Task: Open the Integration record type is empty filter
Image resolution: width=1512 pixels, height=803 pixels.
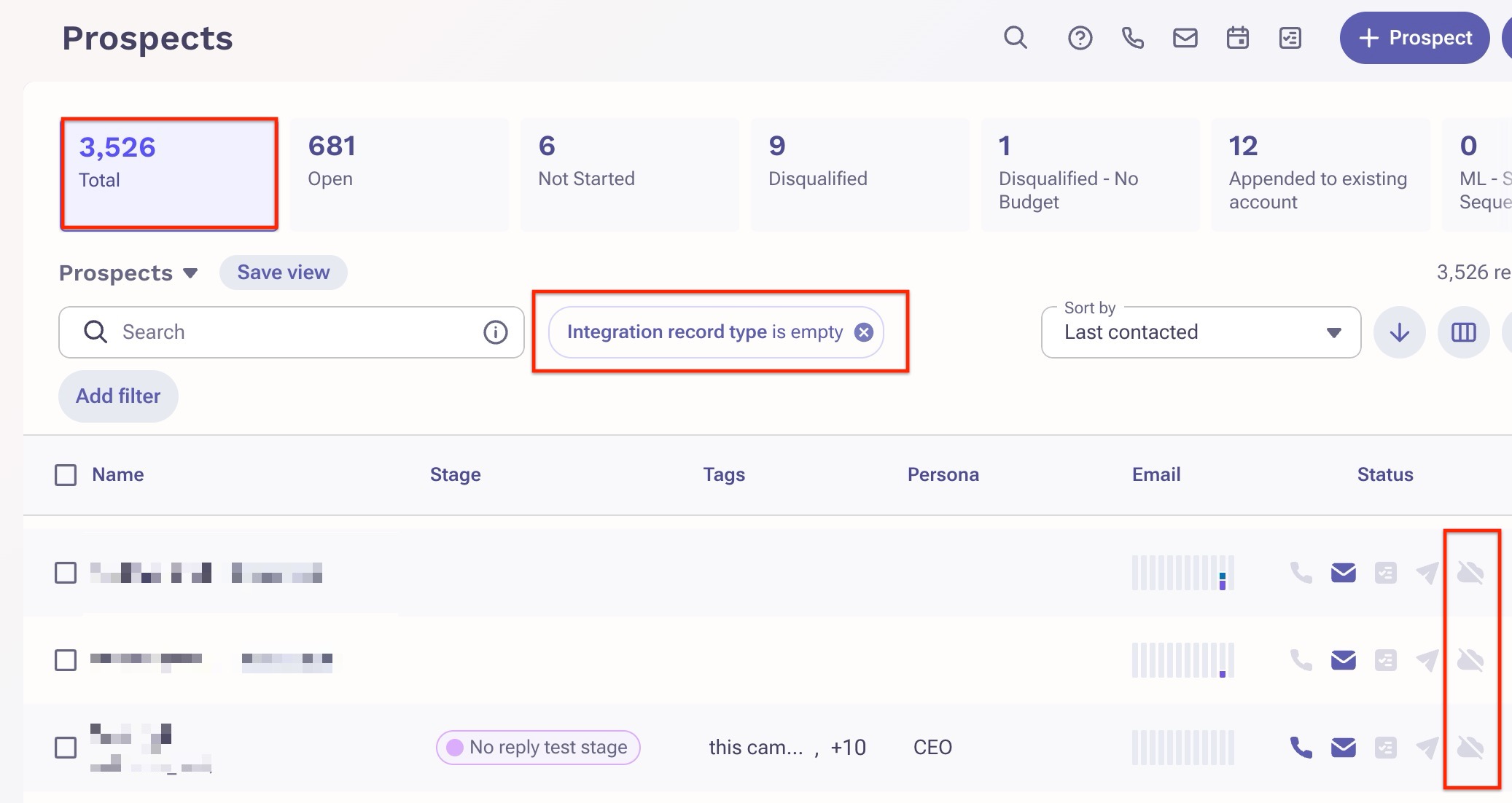Action: pos(704,332)
